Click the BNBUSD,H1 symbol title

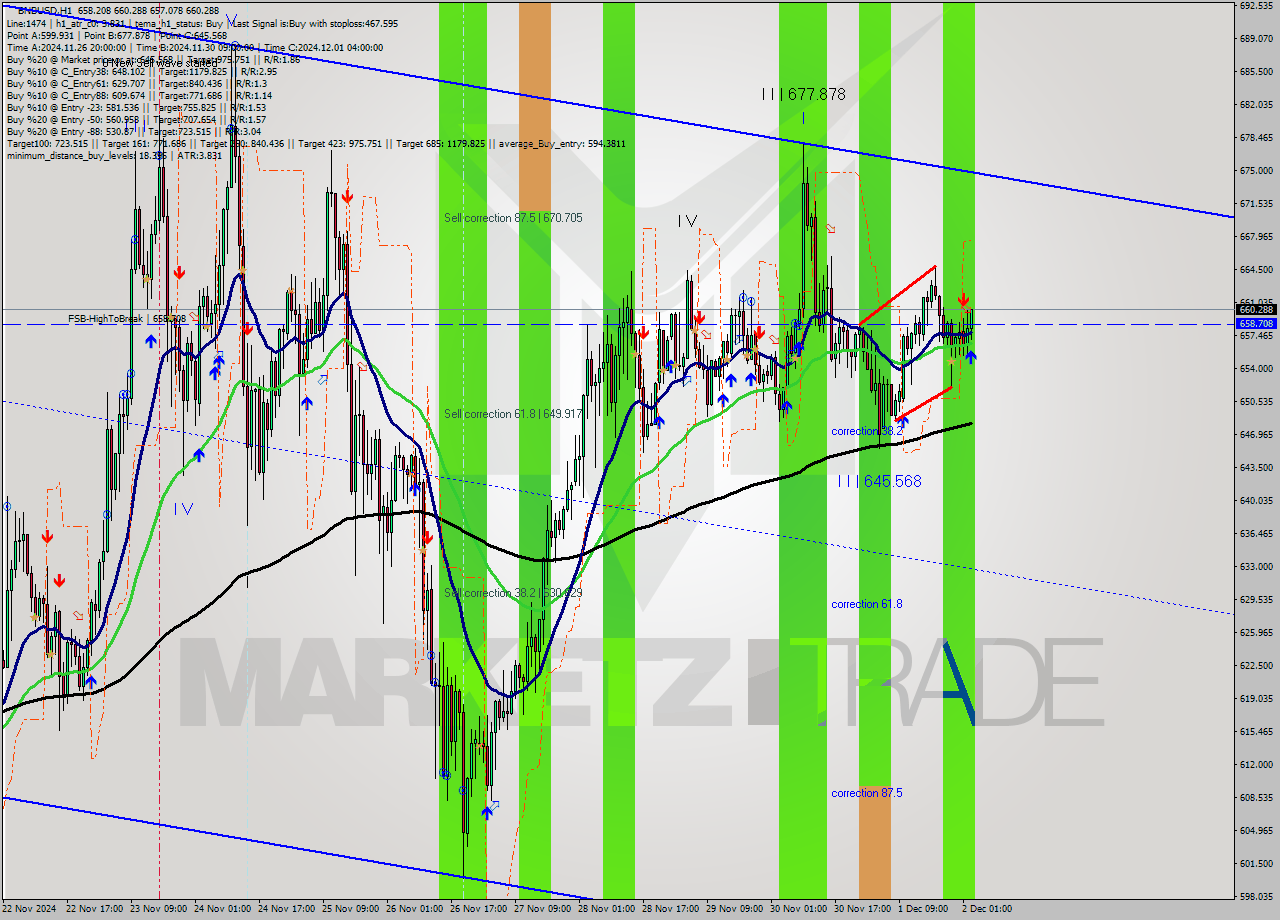(45, 10)
